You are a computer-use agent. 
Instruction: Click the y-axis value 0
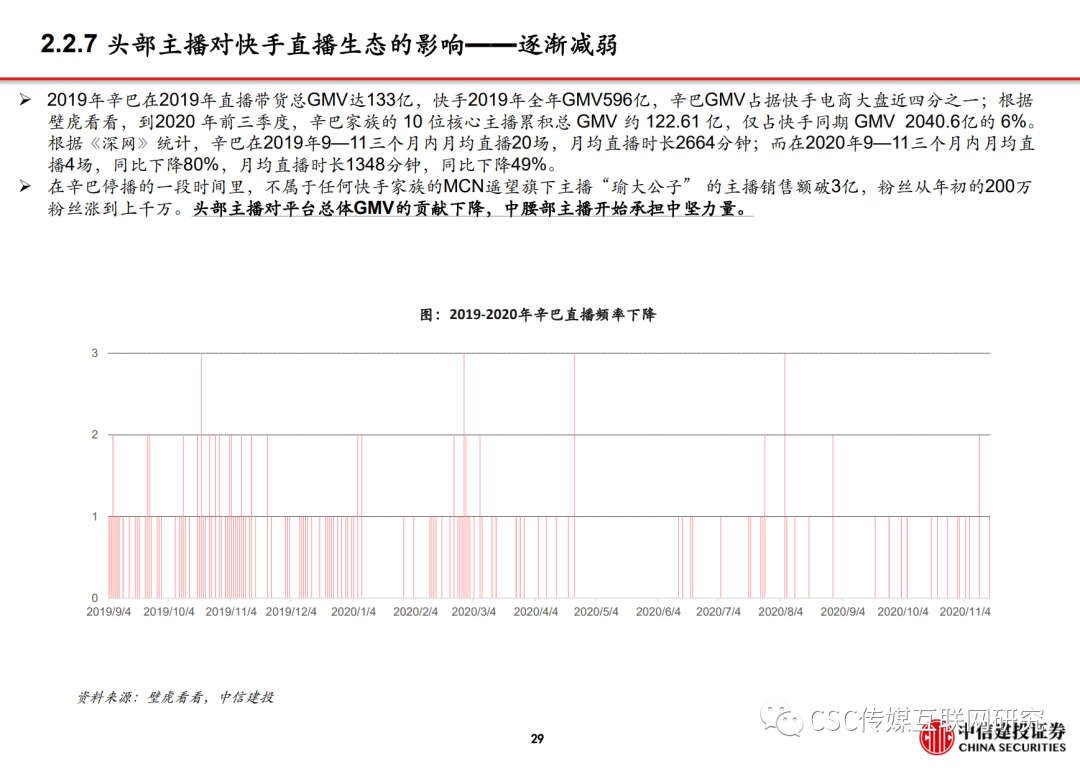point(95,598)
